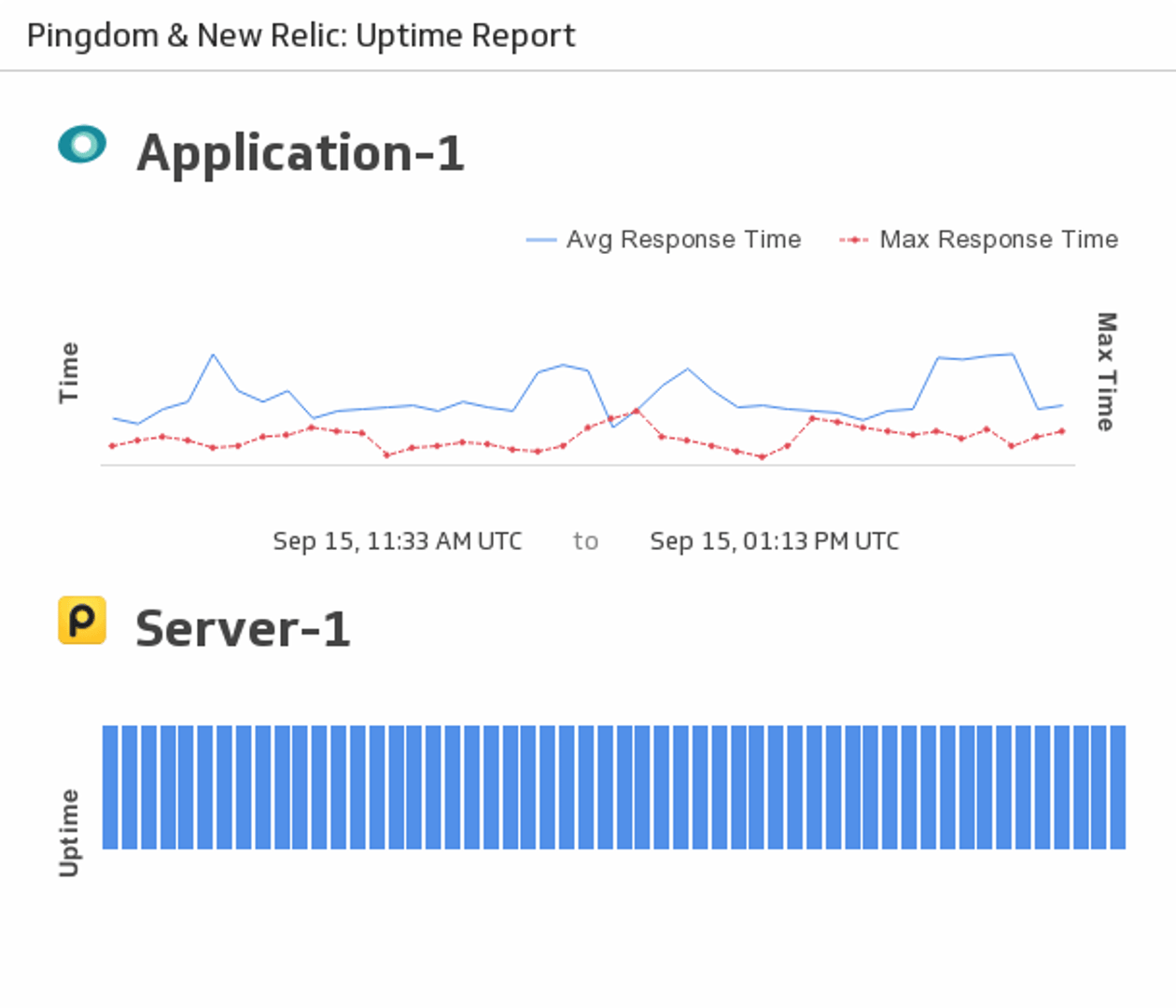Select the first bar in the uptime chart
Screen dimensions: 1176x1008
(110, 787)
